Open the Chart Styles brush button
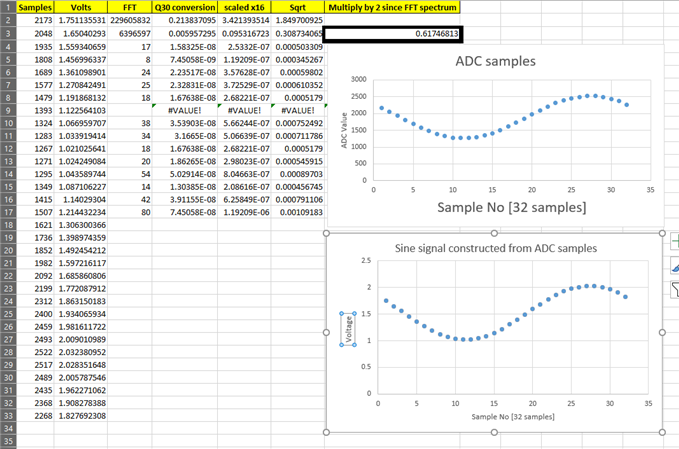679x449 pixels. coord(675,265)
